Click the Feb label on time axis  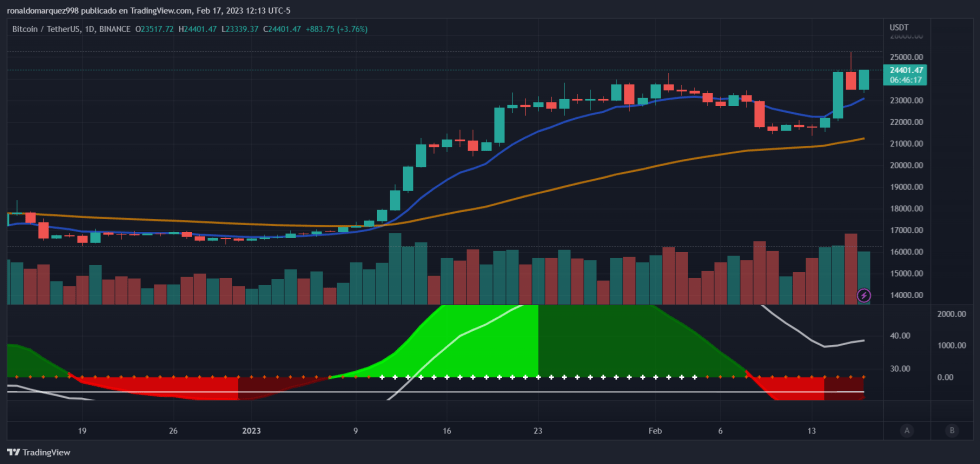[x=654, y=431]
